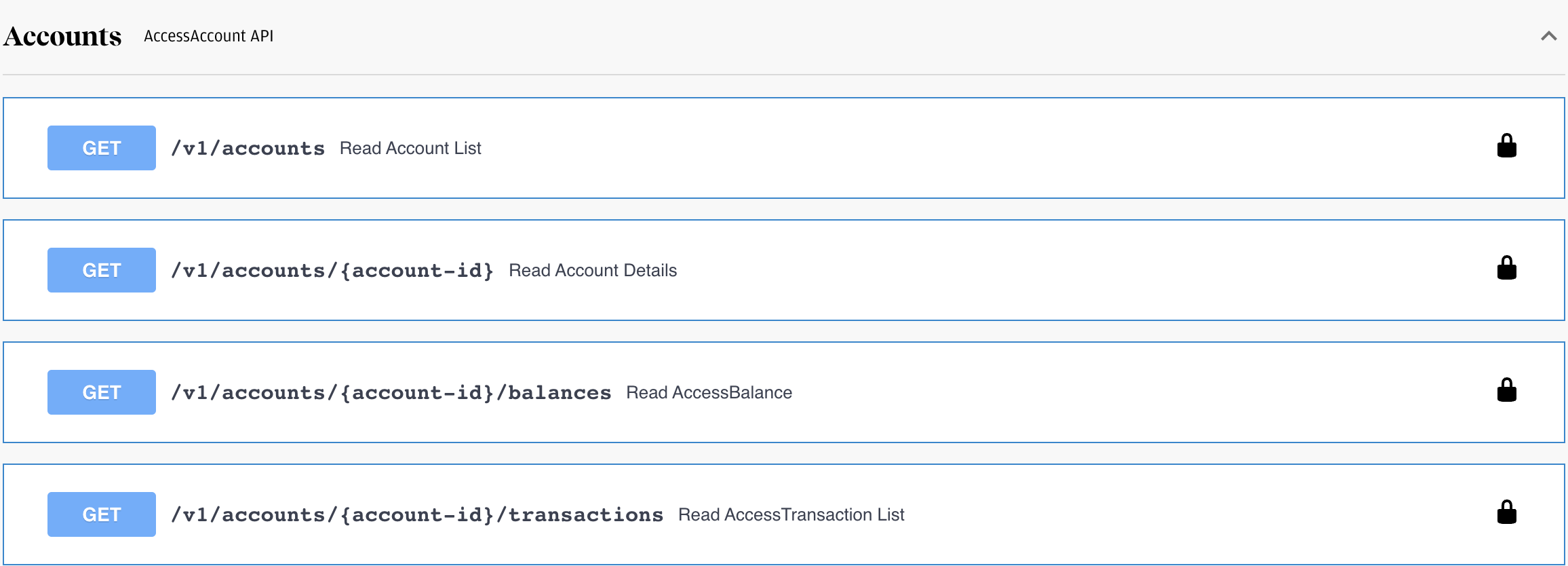
Task: Click GET badge for Read Account List
Action: point(102,148)
